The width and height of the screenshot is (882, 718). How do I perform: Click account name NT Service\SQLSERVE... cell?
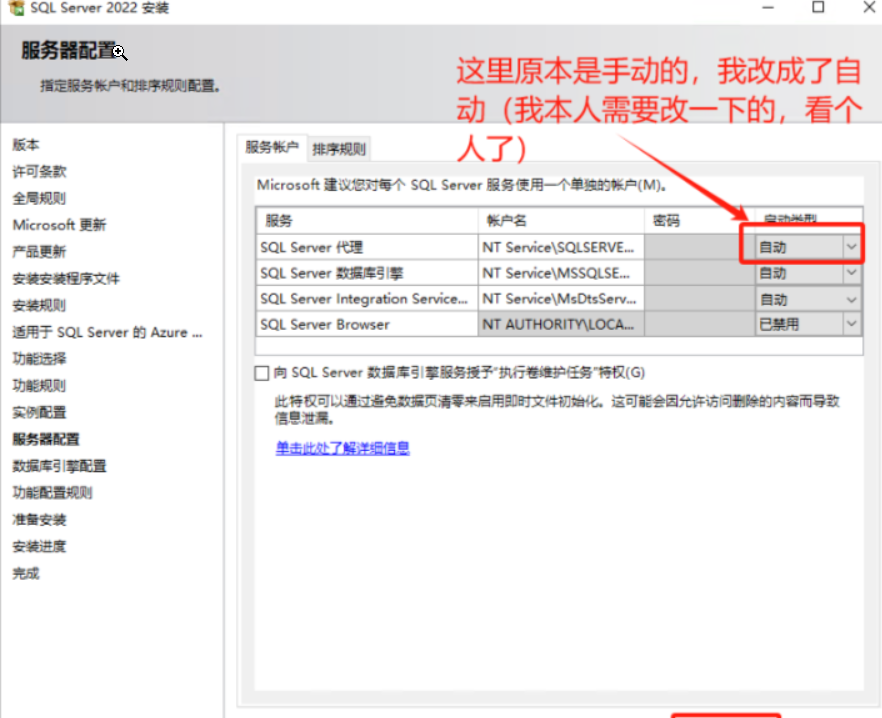click(x=561, y=247)
